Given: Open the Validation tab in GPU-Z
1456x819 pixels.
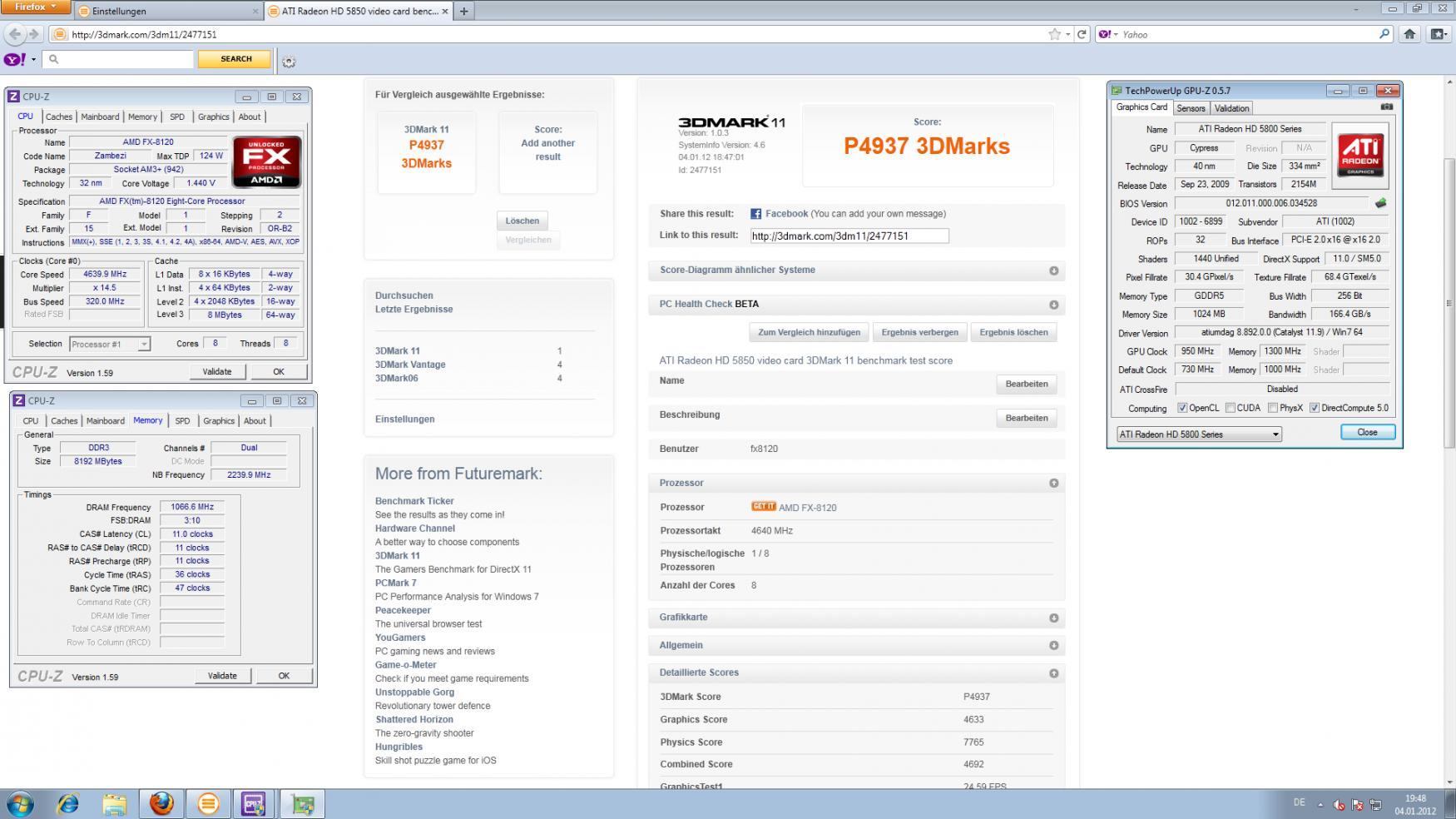Looking at the screenshot, I should (x=1231, y=108).
